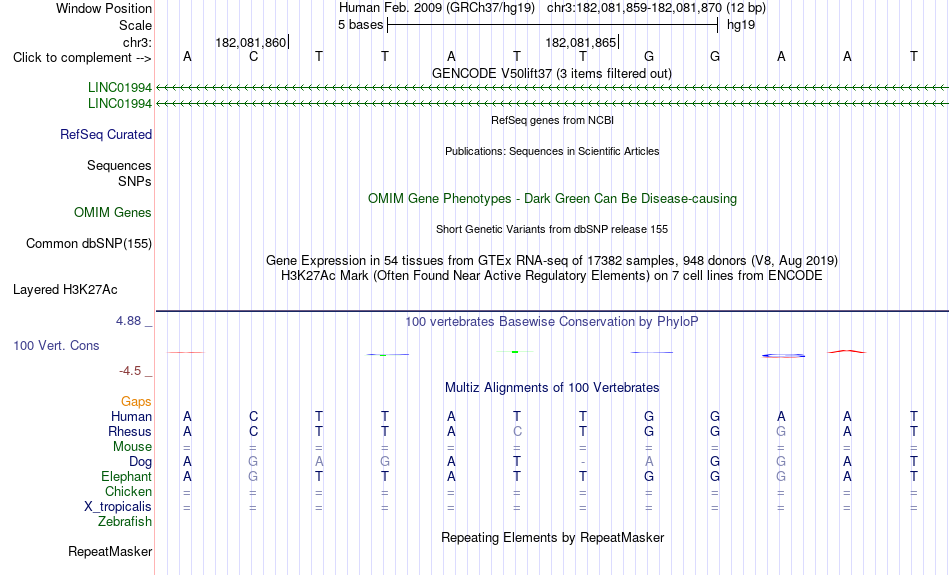Open the 'RefSeq Curated' track label
The height and width of the screenshot is (575, 950).
105,135
